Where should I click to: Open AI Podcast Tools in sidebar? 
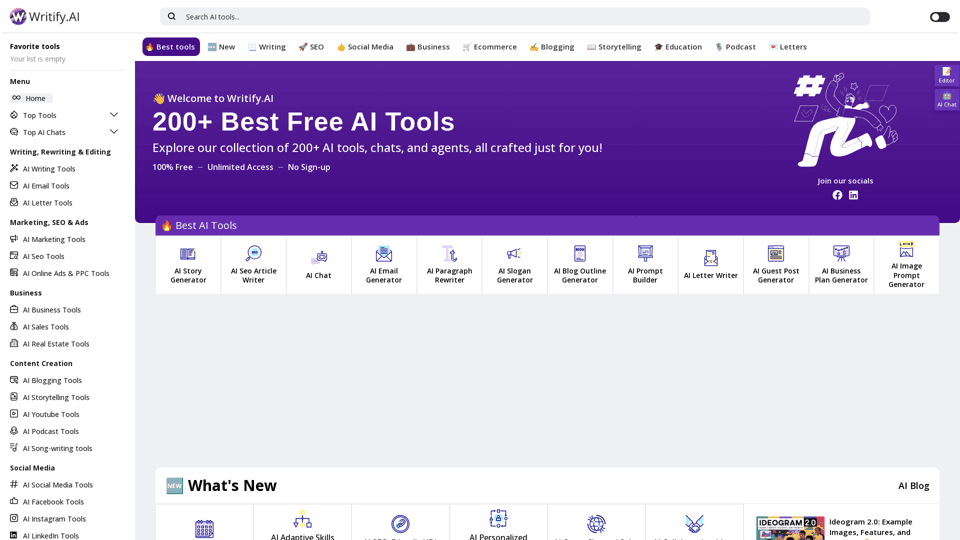[44, 432]
